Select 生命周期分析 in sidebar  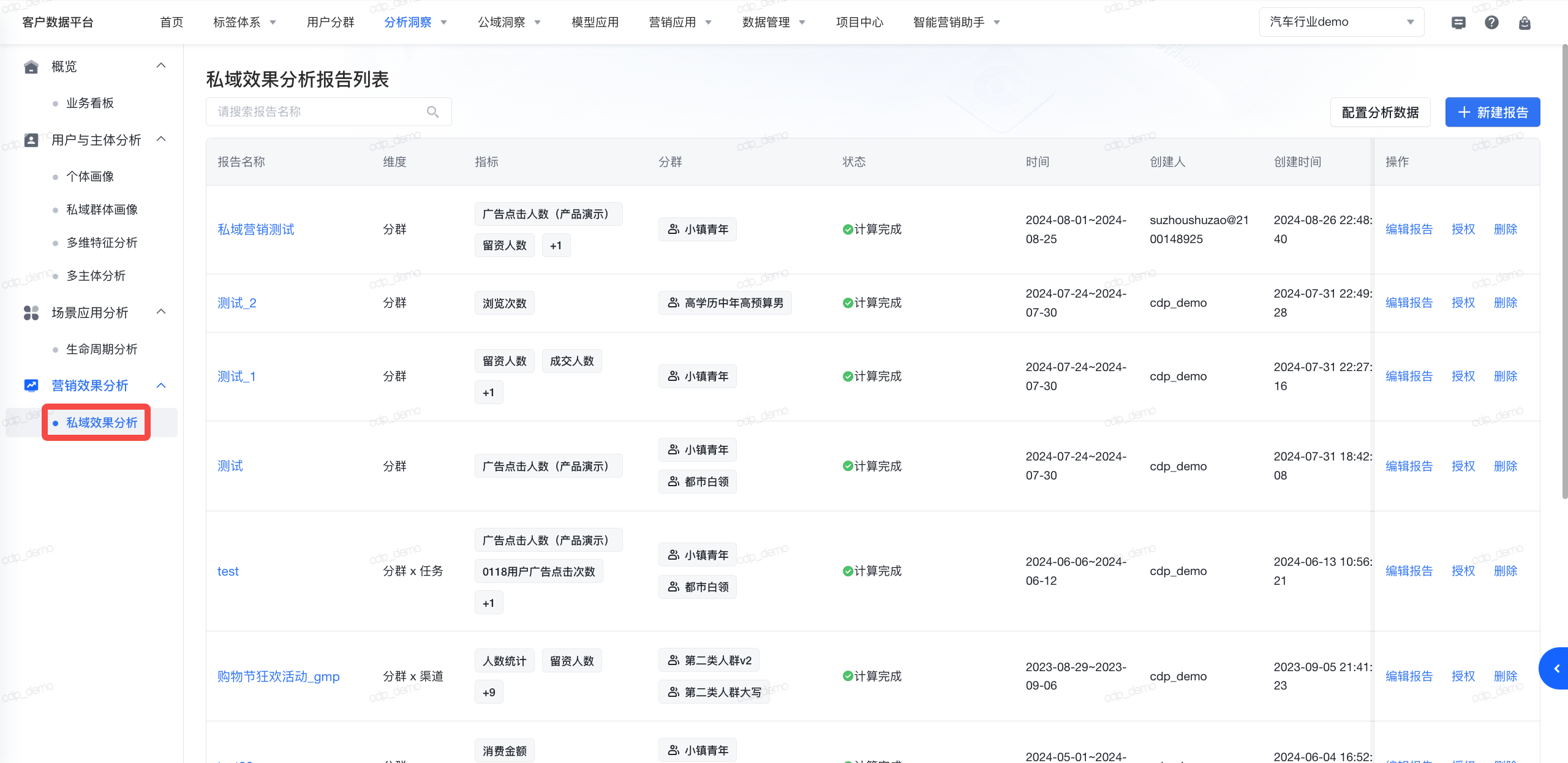coord(102,349)
